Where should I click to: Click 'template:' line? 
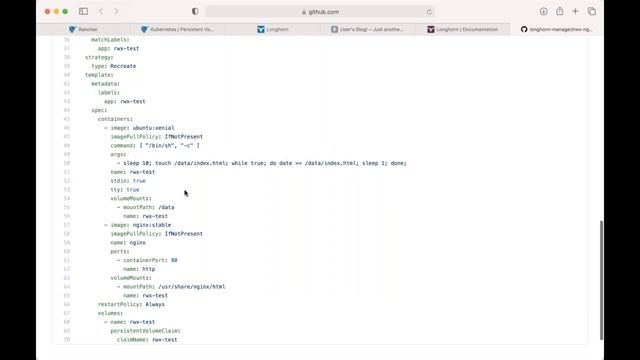point(99,75)
